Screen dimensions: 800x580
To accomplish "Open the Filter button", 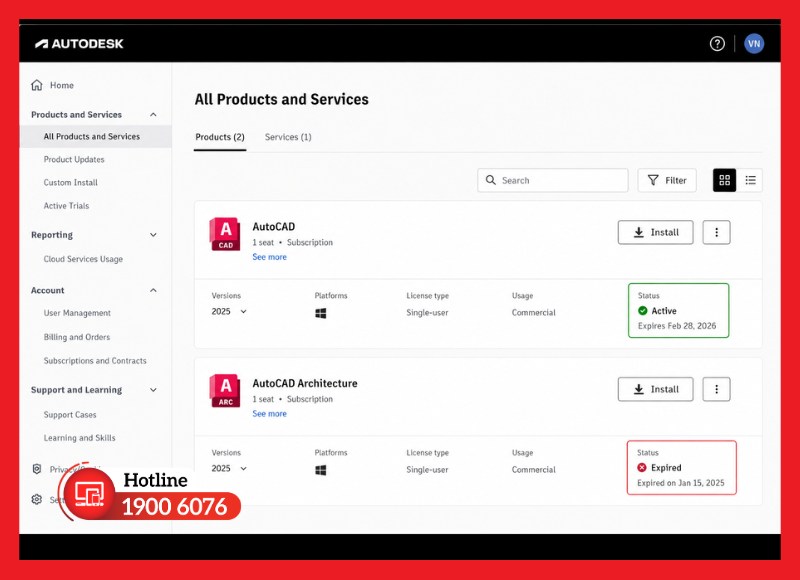I will tap(667, 180).
